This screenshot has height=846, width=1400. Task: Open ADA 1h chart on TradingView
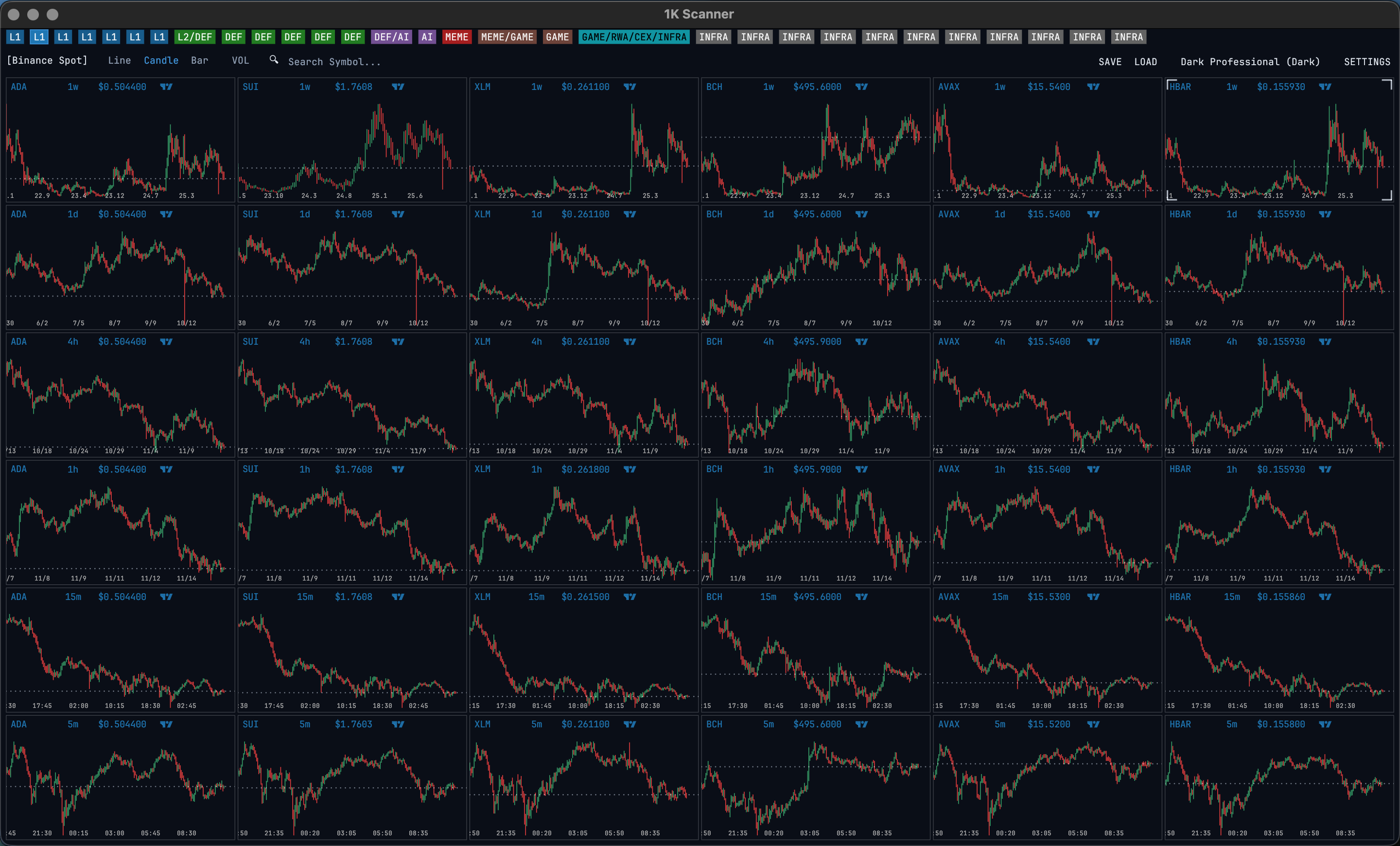[x=166, y=469]
